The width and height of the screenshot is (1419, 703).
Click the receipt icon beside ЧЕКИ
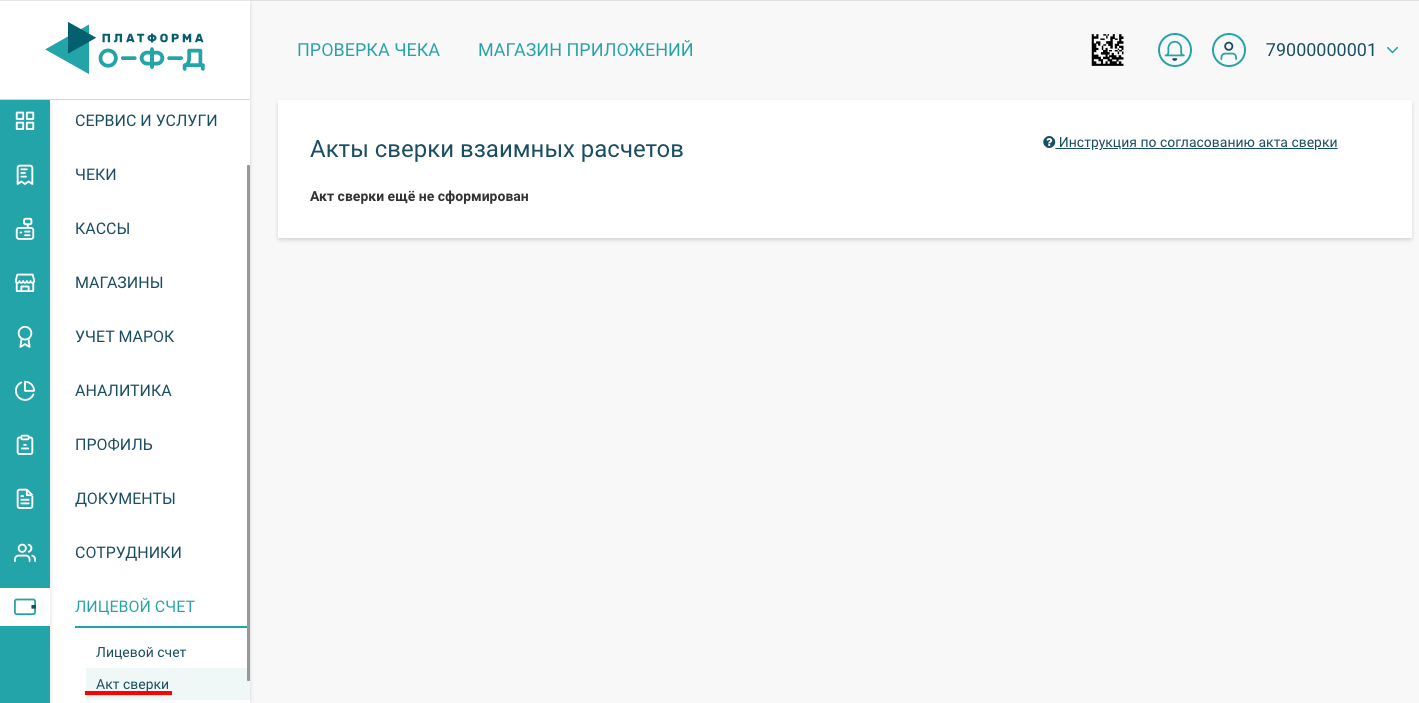click(25, 175)
